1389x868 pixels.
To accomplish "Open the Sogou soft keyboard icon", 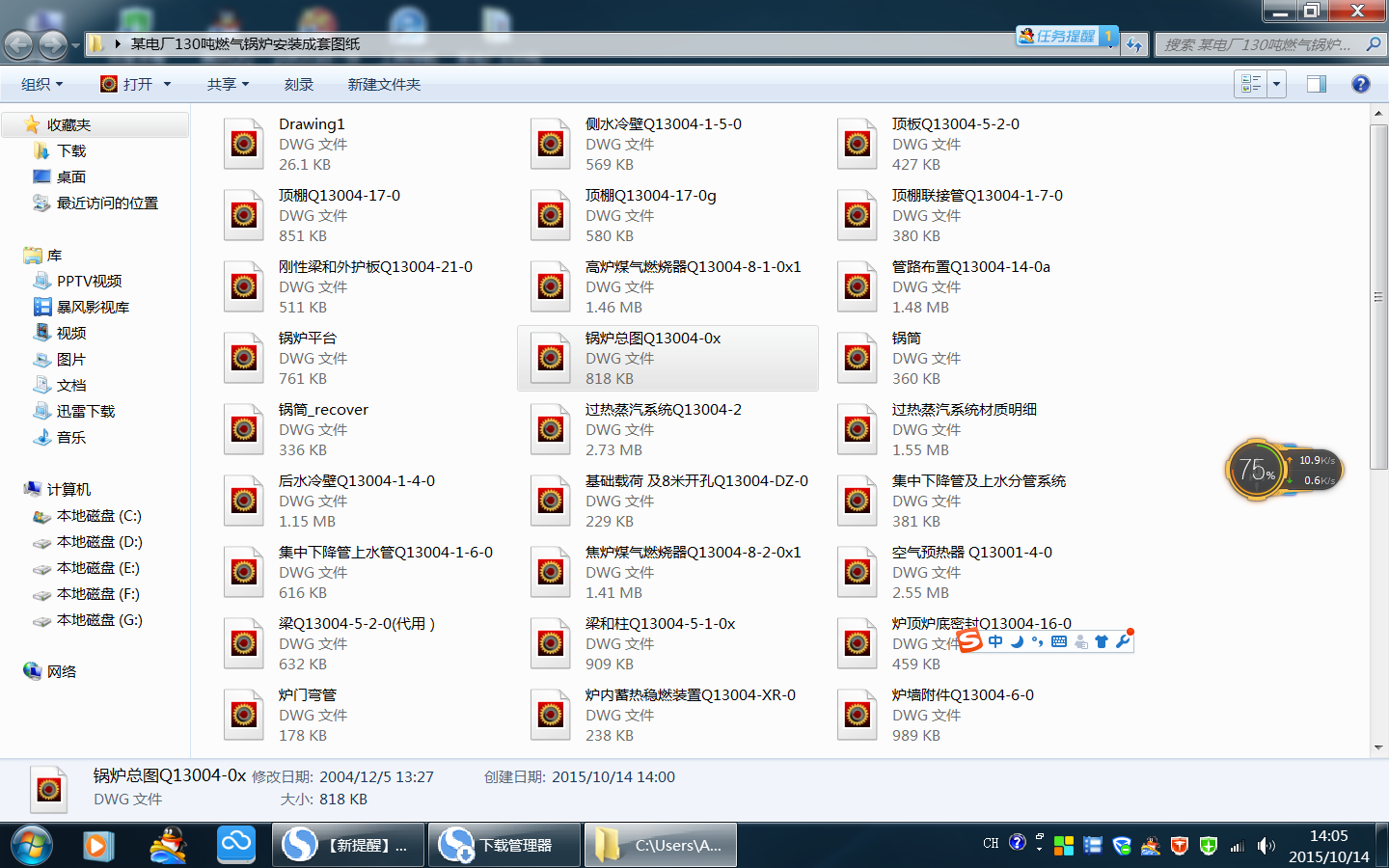I will pos(1058,641).
